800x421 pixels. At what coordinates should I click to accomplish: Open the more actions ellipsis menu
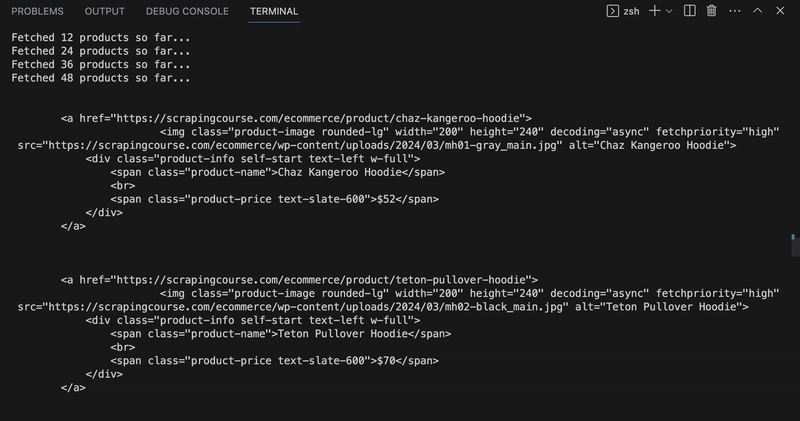click(734, 11)
